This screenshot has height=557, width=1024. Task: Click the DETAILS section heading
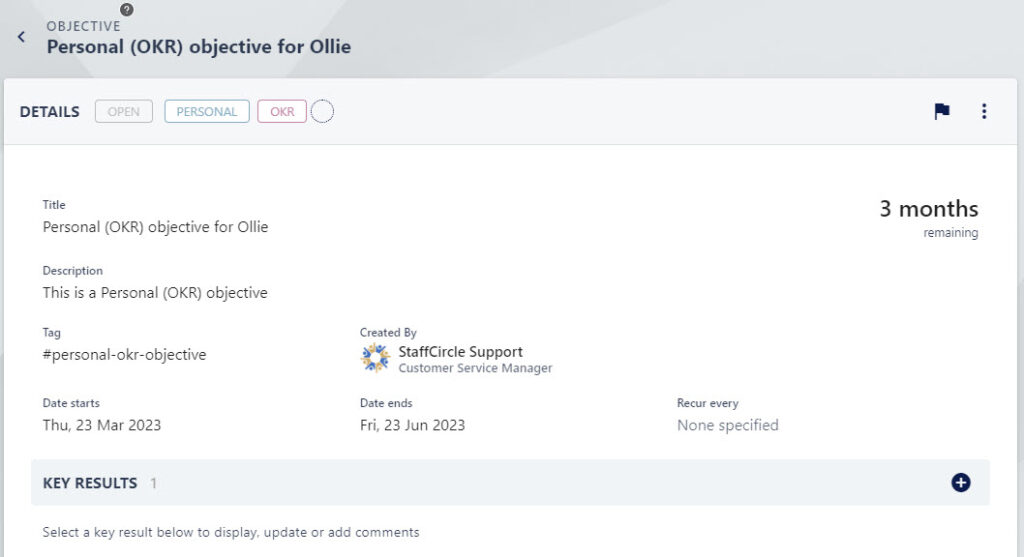point(50,112)
